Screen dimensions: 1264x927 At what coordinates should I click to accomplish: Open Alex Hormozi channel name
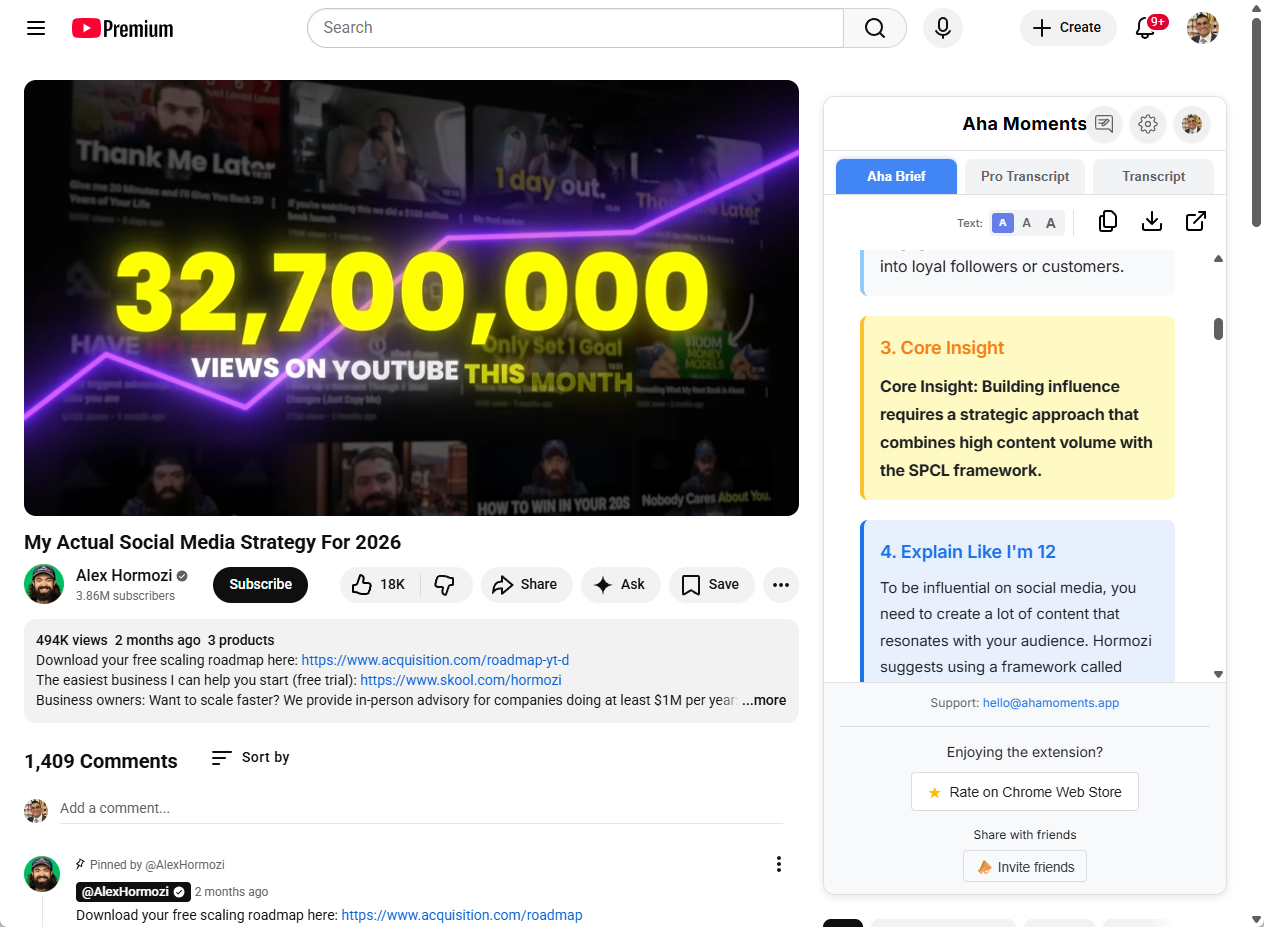(x=123, y=576)
